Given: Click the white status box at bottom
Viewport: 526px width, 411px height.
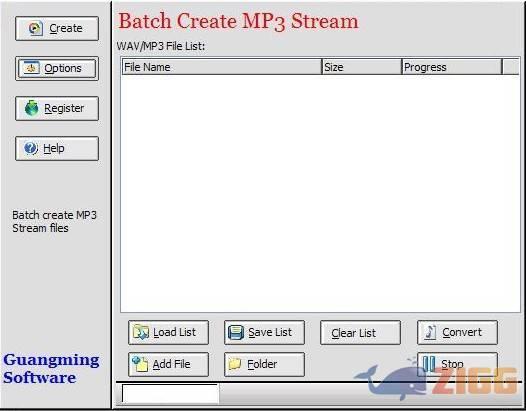Looking at the screenshot, I should tap(170, 393).
